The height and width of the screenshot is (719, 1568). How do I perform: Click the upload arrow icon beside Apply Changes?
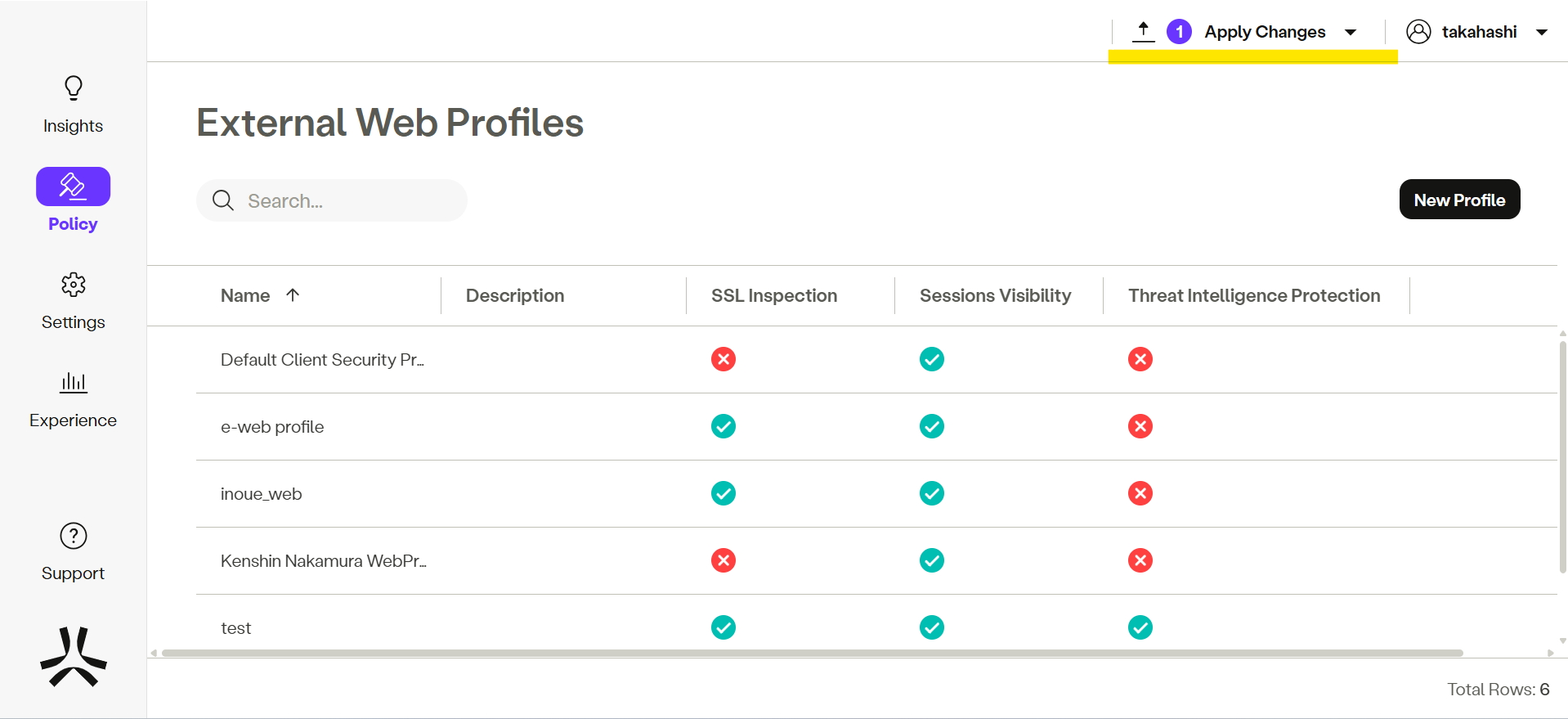pos(1143,32)
